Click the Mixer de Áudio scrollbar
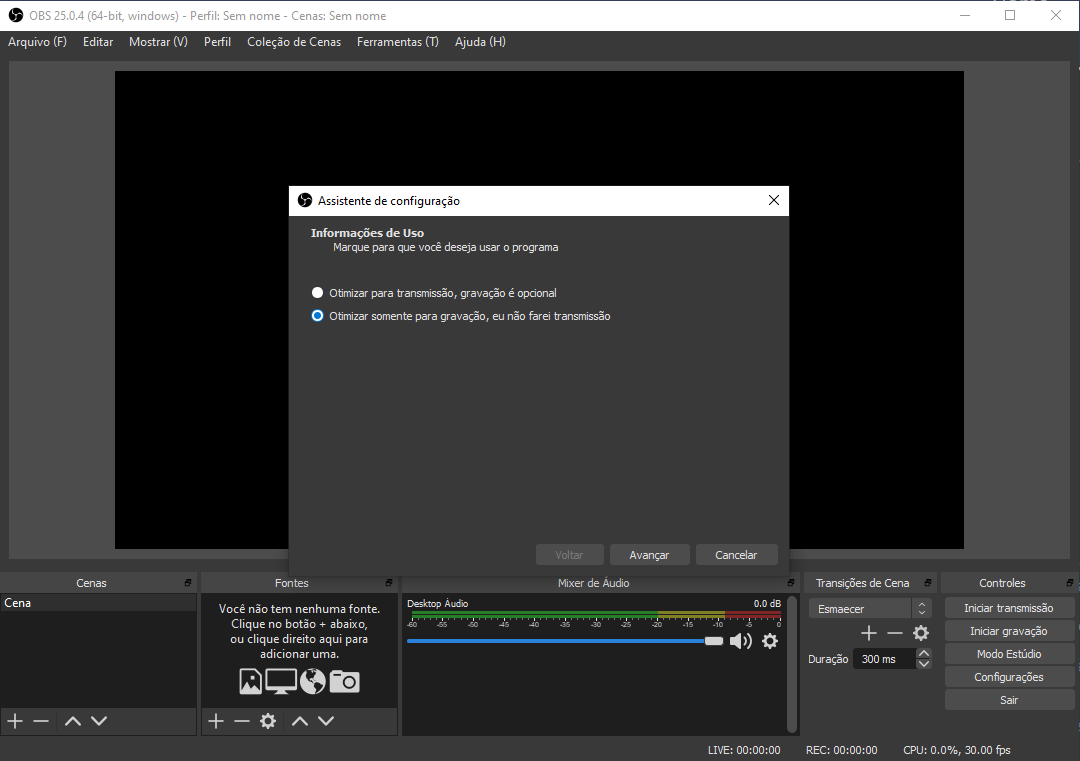The image size is (1080, 761). pos(792,665)
